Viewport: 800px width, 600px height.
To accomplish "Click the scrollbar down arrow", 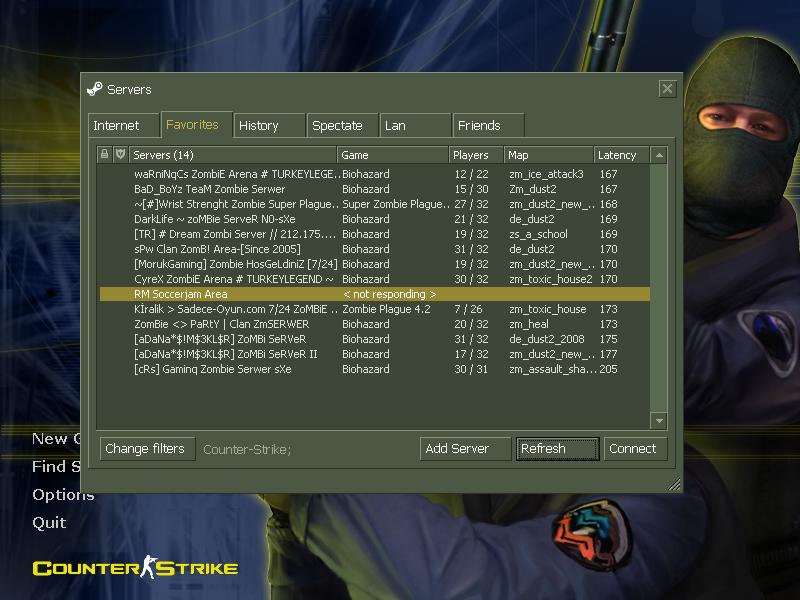I will (659, 420).
